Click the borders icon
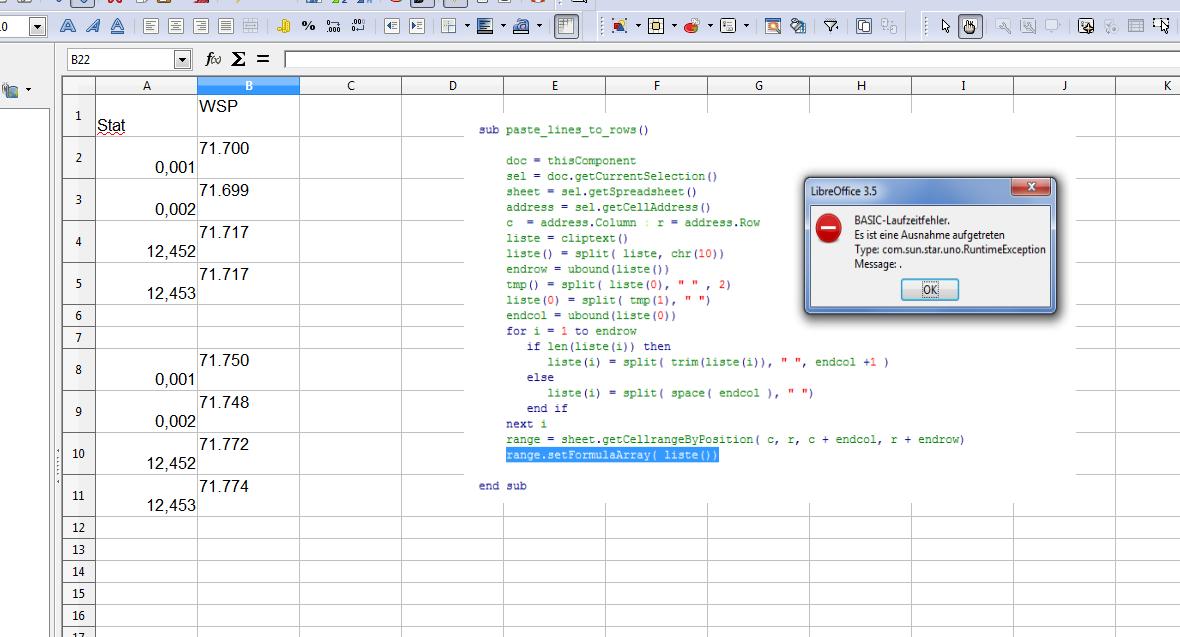The image size is (1180, 637). (449, 26)
